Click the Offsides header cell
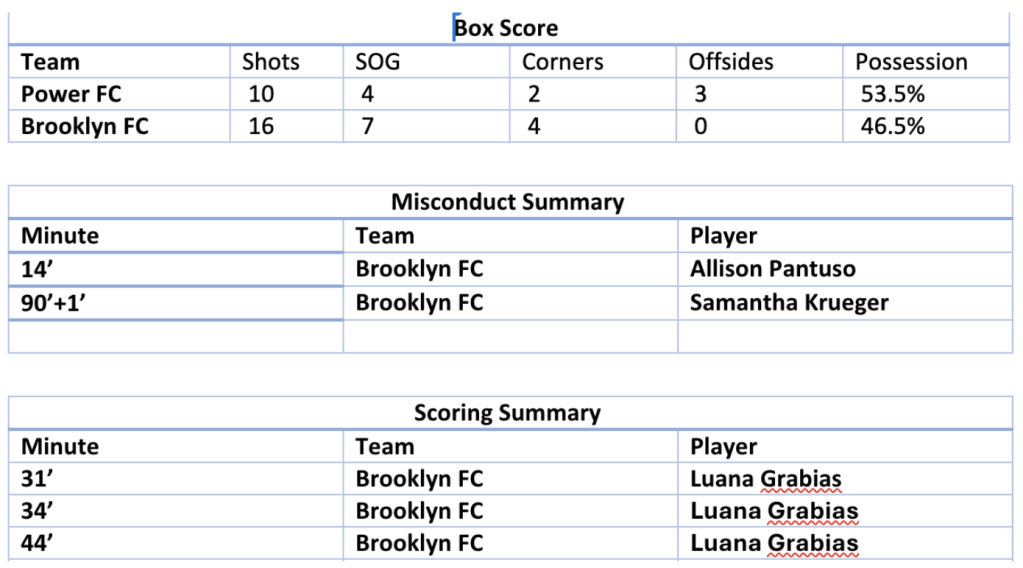1023x568 pixels. (x=759, y=62)
